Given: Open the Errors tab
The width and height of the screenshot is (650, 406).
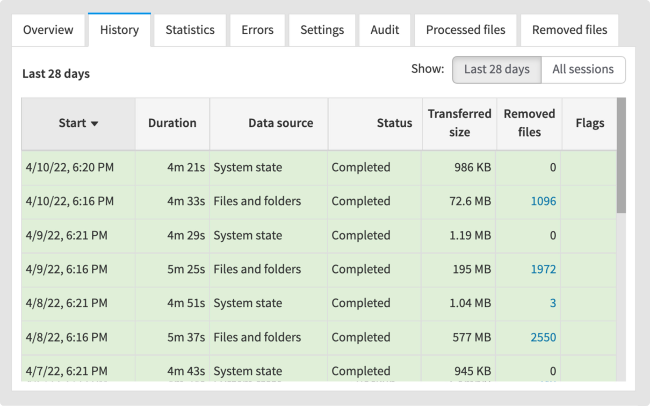Looking at the screenshot, I should [257, 30].
